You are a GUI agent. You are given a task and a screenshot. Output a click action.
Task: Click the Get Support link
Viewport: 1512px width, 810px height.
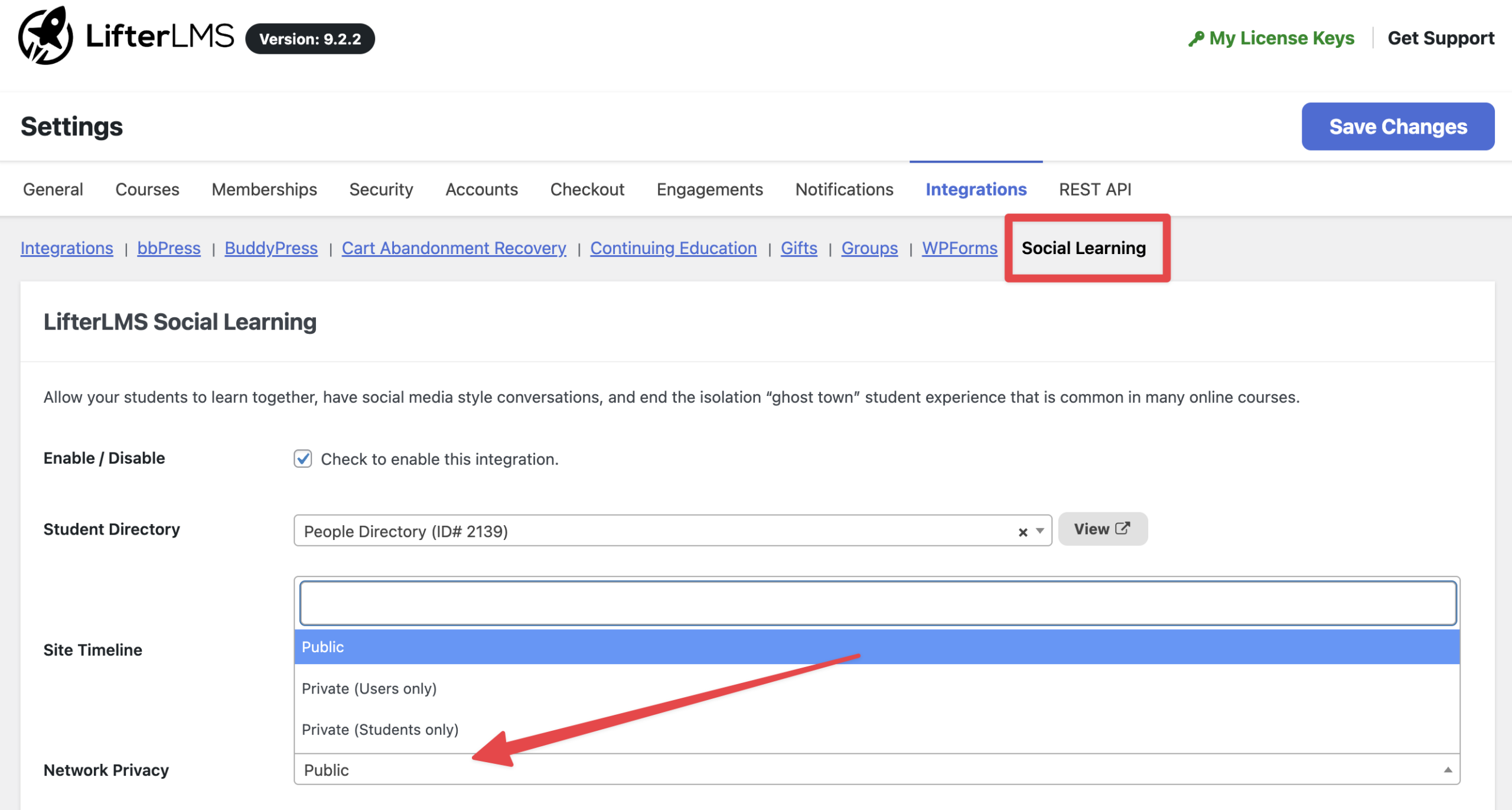[1441, 38]
